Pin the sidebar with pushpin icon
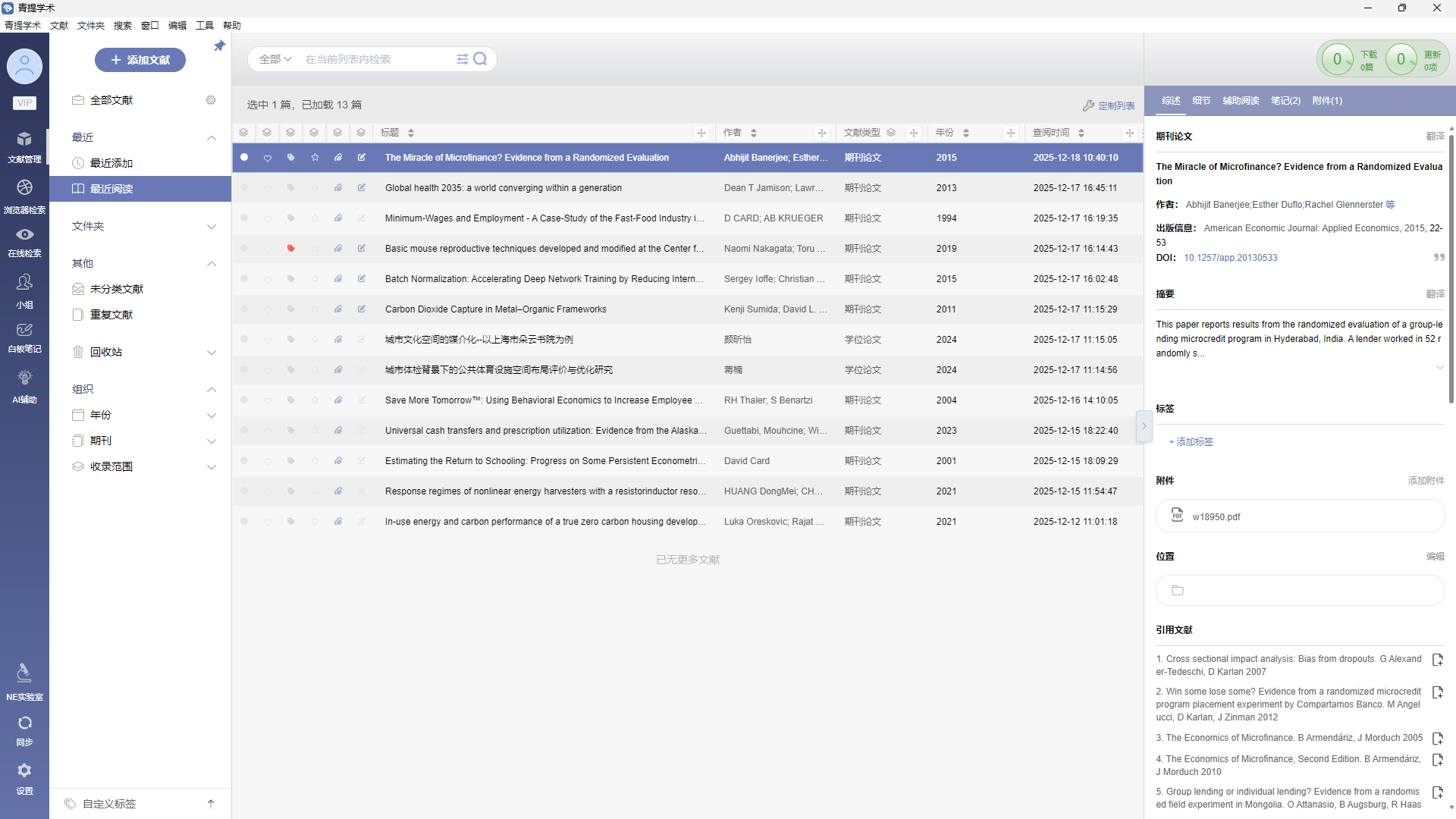Viewport: 1456px width, 819px height. tap(219, 46)
